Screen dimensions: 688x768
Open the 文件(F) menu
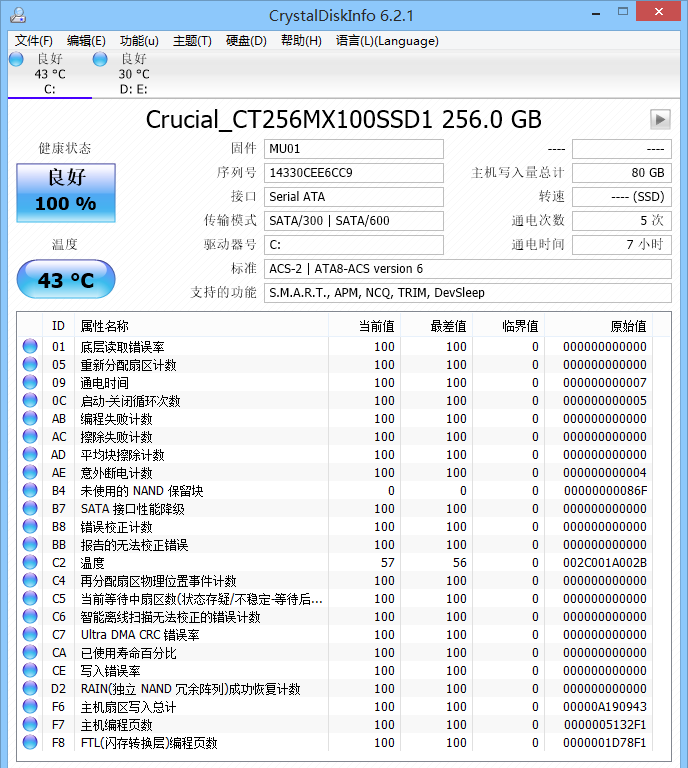(34, 41)
